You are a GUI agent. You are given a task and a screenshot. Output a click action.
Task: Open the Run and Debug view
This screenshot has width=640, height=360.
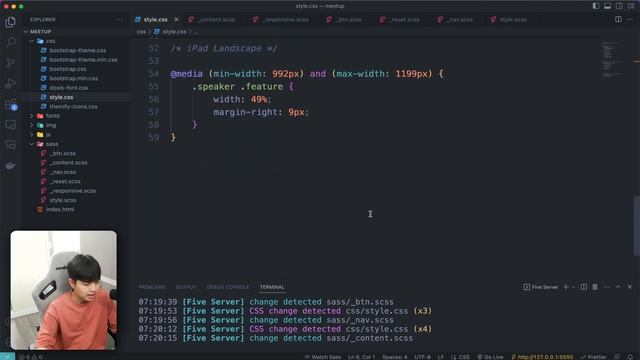(11, 83)
